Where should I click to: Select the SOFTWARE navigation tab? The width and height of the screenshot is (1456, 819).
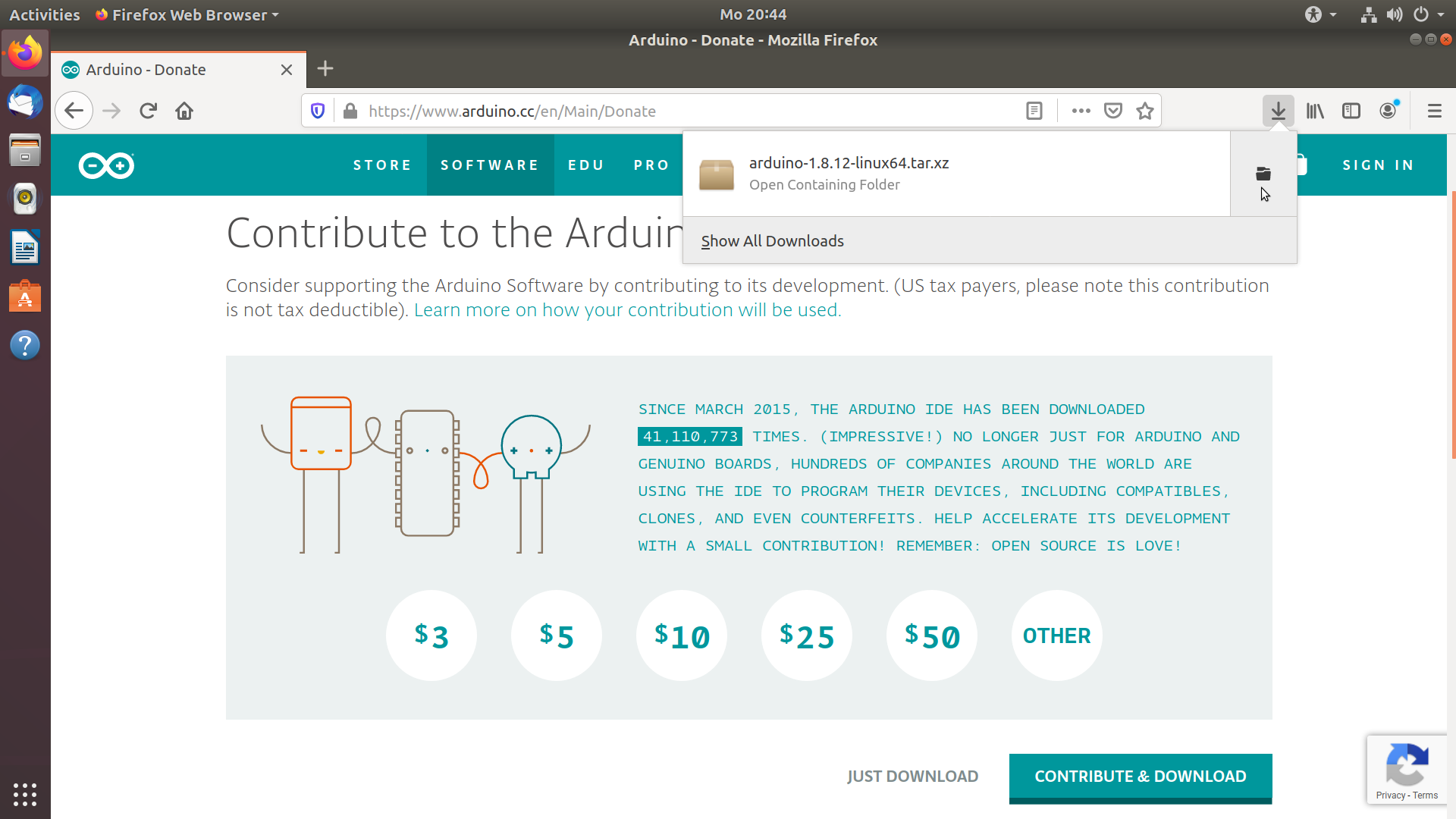point(490,165)
